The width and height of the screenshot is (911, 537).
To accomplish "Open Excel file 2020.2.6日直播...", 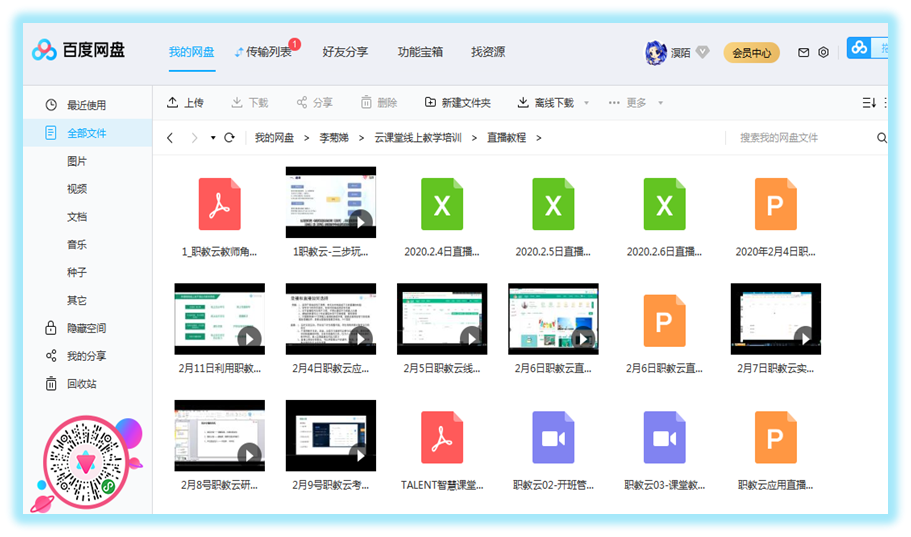I will tap(664, 204).
